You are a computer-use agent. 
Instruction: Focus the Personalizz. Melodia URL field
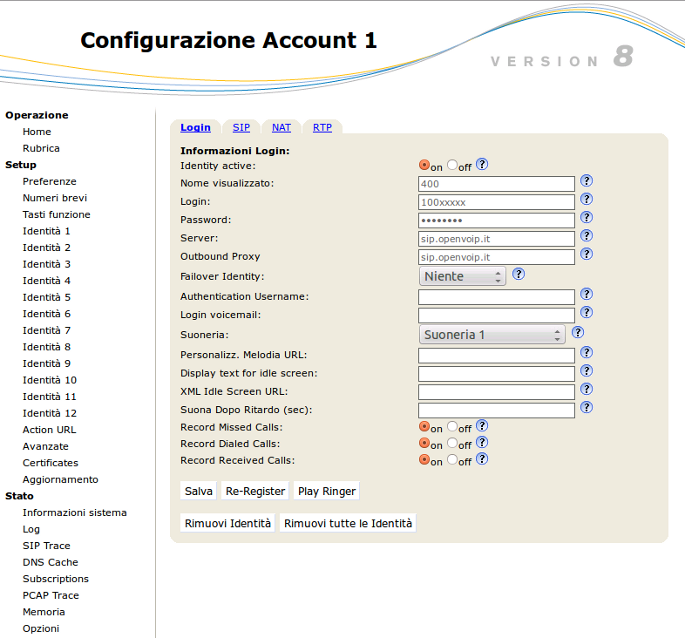tap(496, 356)
